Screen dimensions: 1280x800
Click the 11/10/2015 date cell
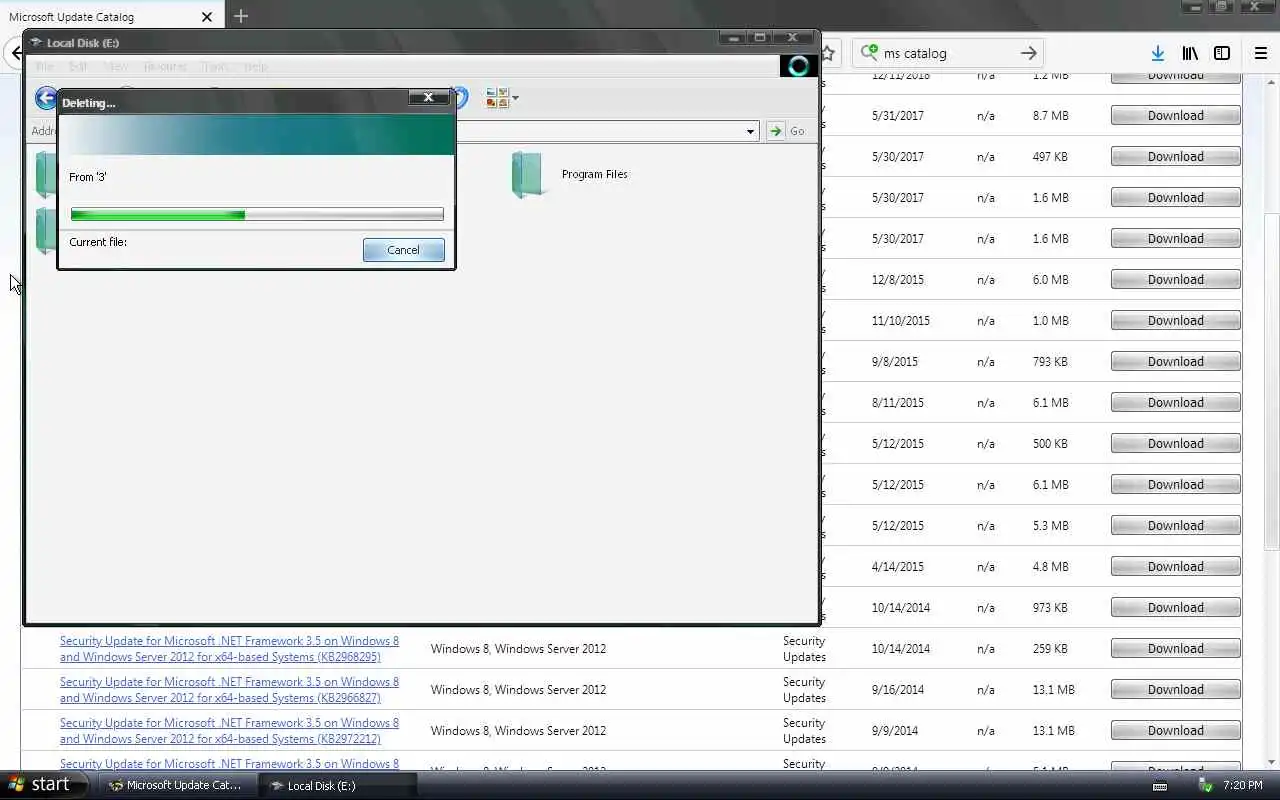[900, 321]
